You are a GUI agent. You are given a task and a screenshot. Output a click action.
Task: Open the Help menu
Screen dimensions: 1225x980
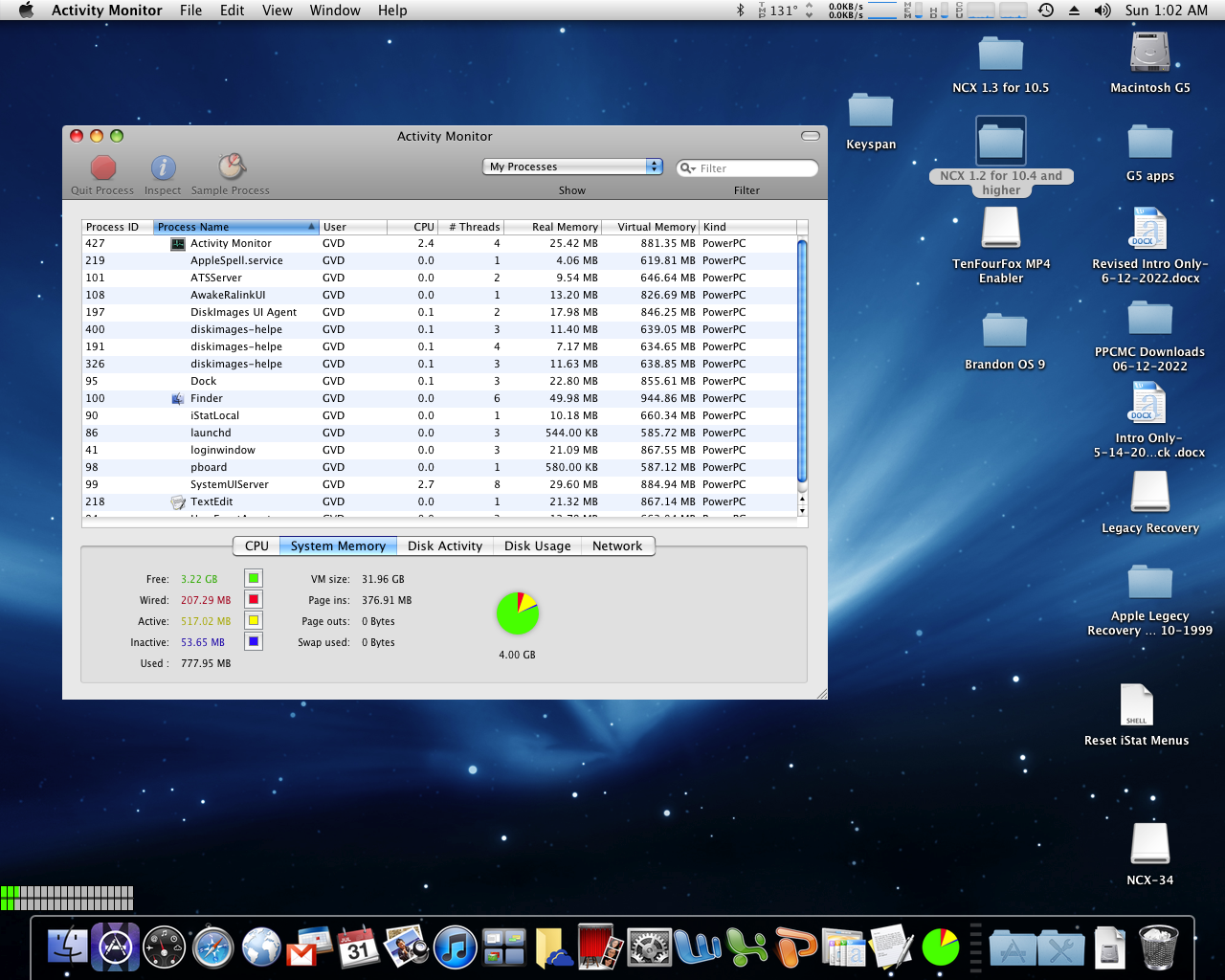[392, 11]
